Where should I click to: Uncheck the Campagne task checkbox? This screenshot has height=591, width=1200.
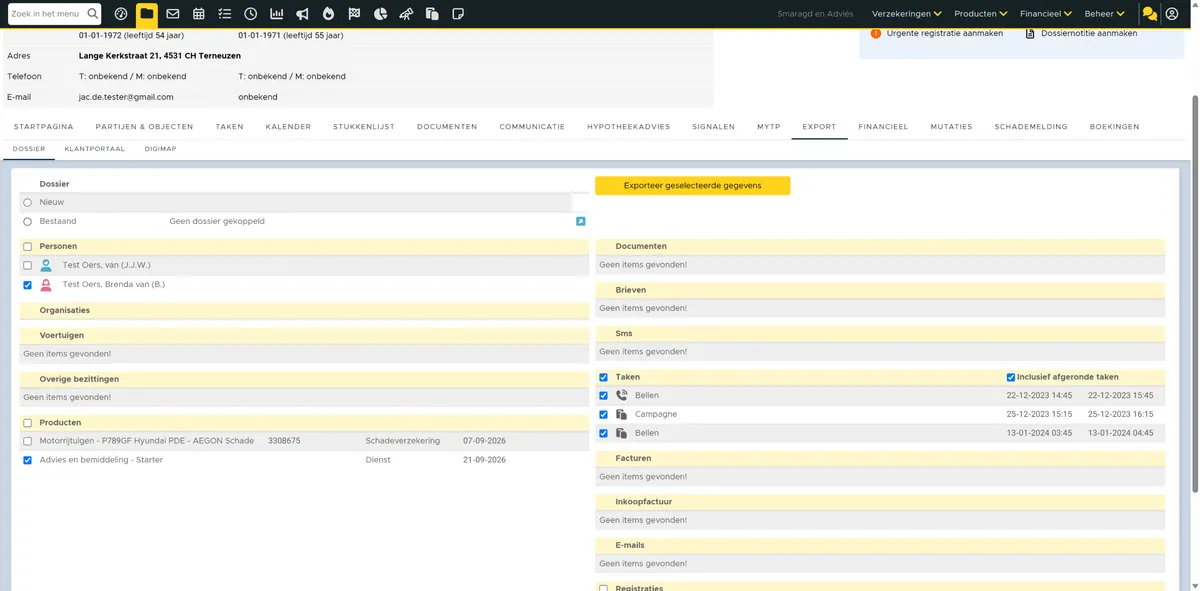(603, 414)
